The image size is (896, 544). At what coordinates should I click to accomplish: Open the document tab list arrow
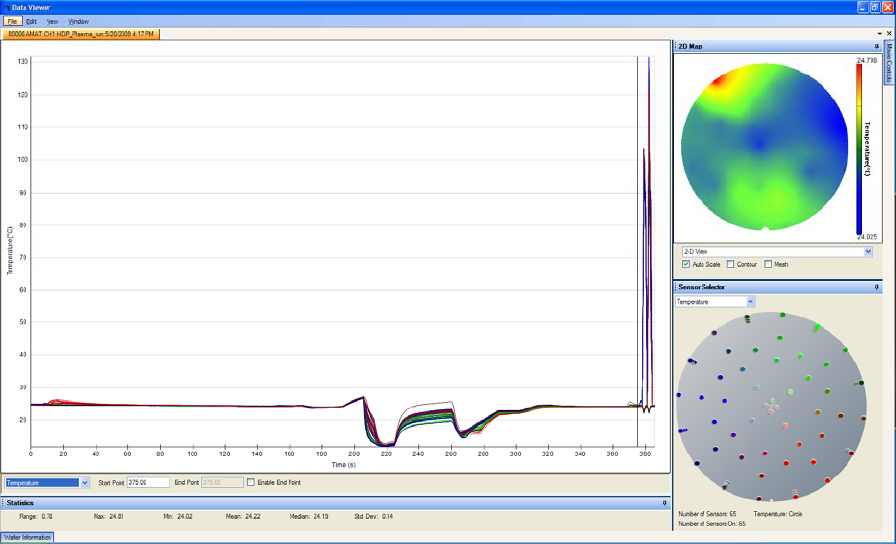[878, 33]
